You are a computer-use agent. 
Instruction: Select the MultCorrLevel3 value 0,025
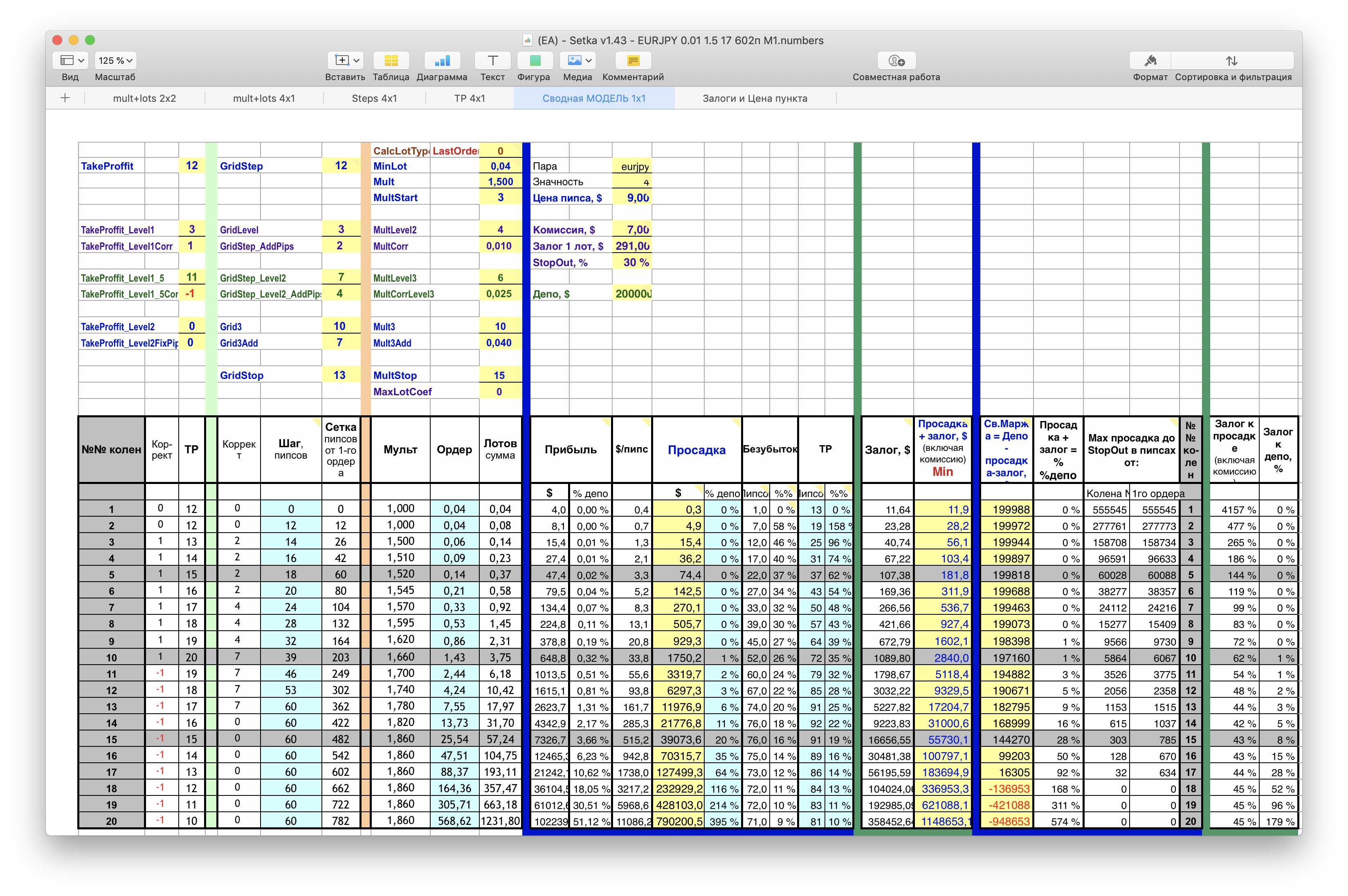(500, 294)
